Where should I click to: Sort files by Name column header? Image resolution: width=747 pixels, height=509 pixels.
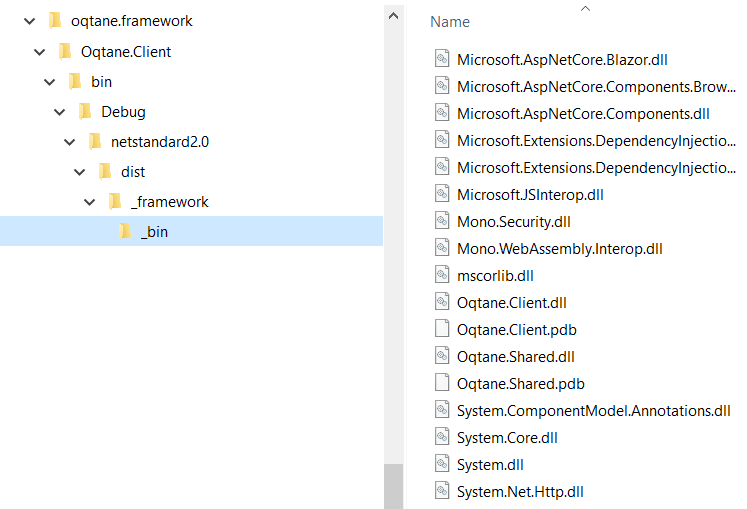(x=450, y=22)
